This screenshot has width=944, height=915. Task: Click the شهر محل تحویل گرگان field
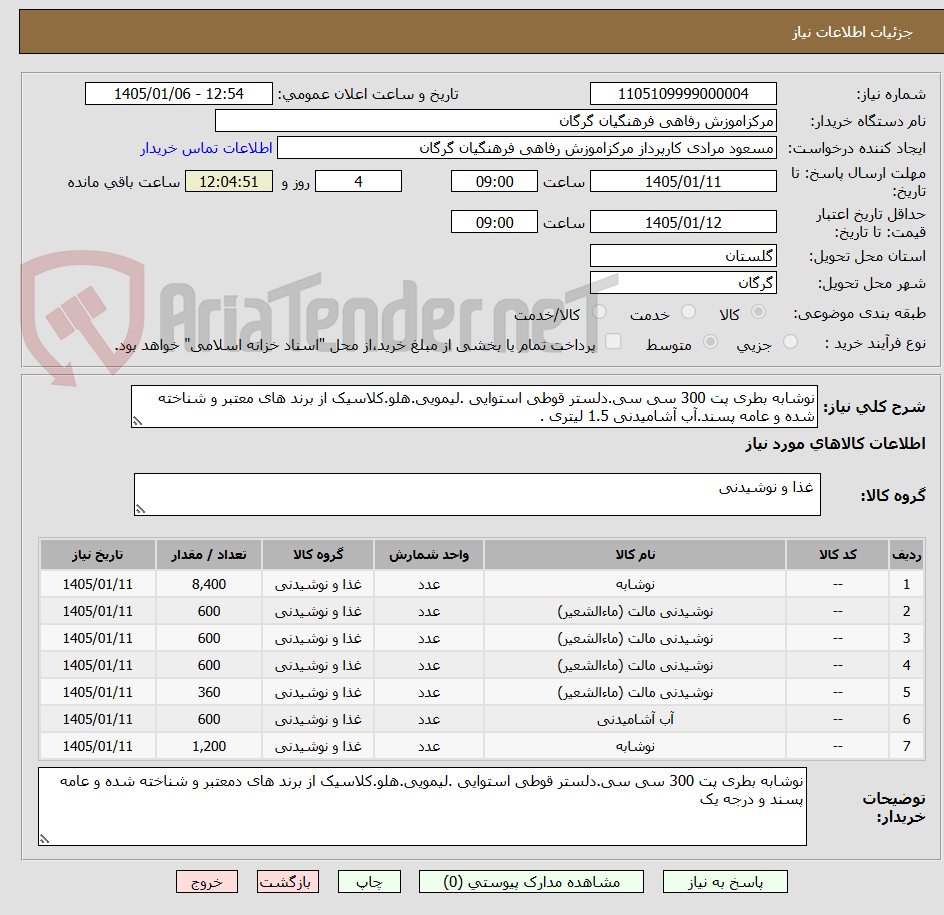pos(683,283)
